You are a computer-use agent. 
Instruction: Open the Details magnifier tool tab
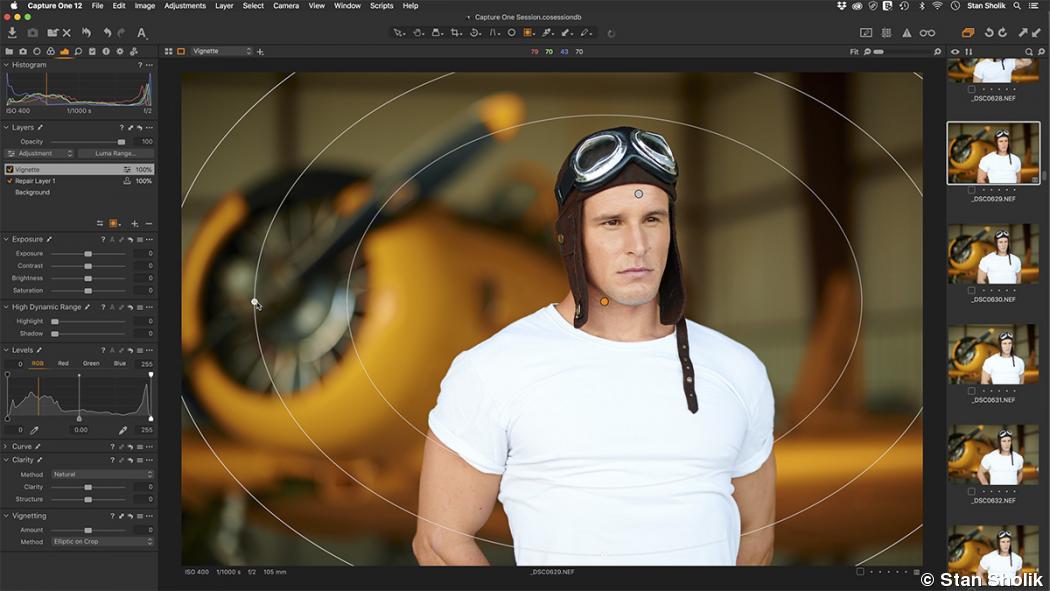coord(78,52)
